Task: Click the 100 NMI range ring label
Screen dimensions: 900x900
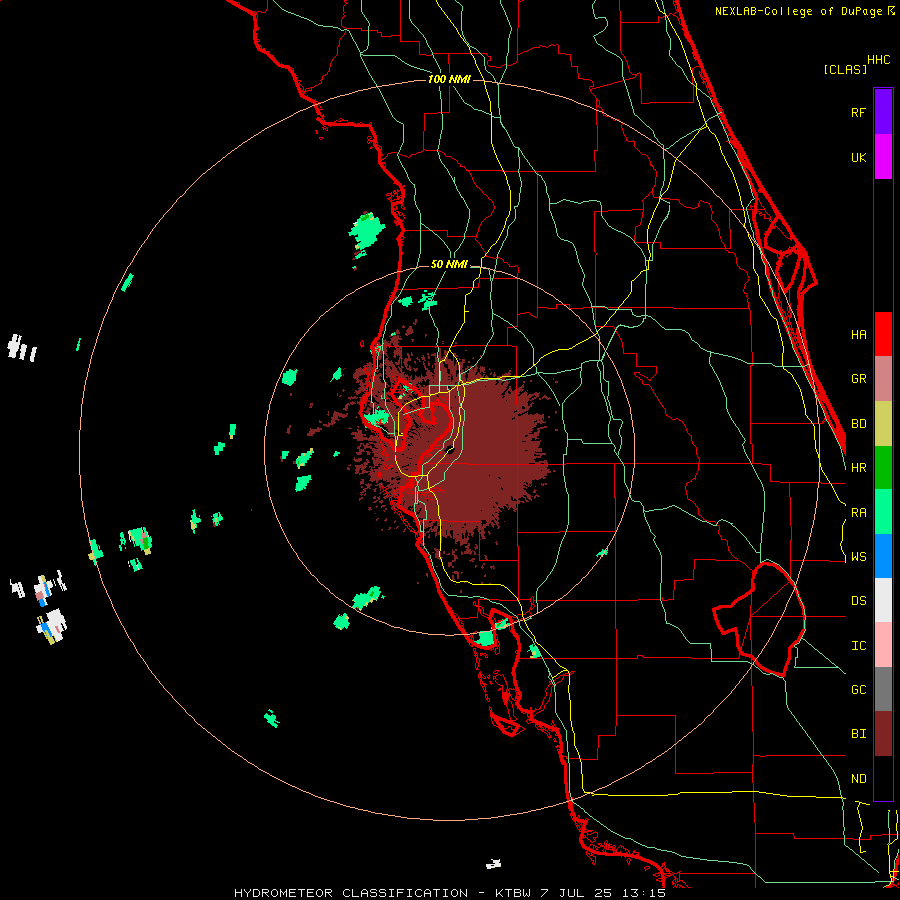Action: (x=449, y=79)
